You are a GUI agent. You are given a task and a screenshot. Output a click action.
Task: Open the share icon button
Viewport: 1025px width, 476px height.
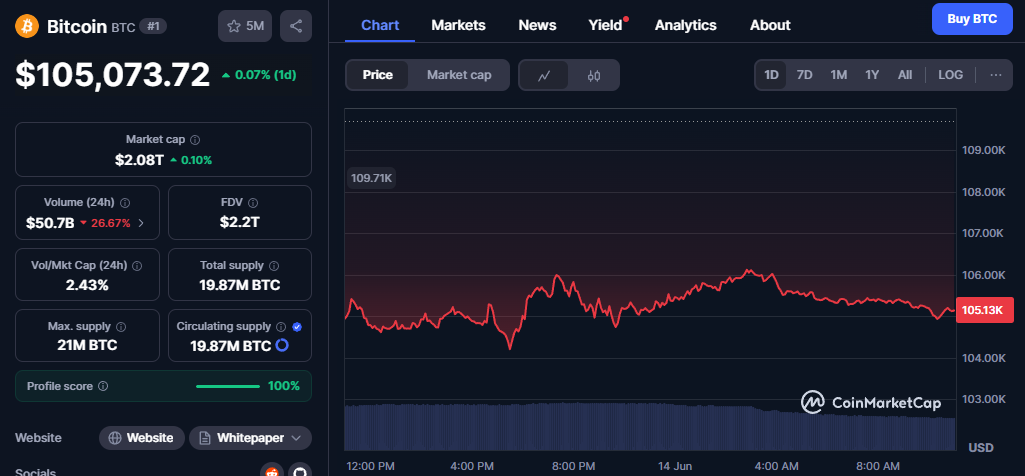[296, 26]
